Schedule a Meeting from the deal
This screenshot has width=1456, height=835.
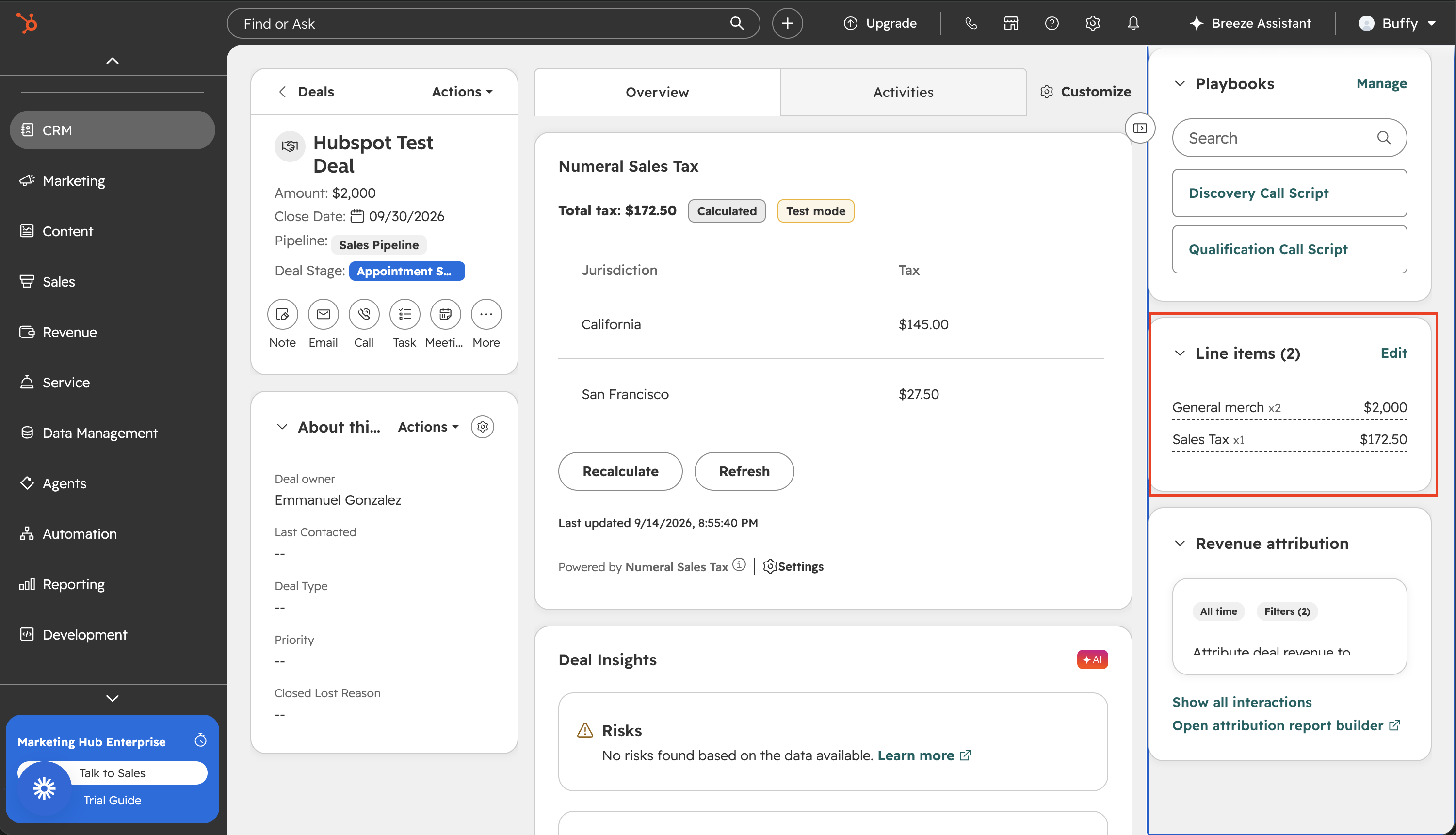coord(446,314)
